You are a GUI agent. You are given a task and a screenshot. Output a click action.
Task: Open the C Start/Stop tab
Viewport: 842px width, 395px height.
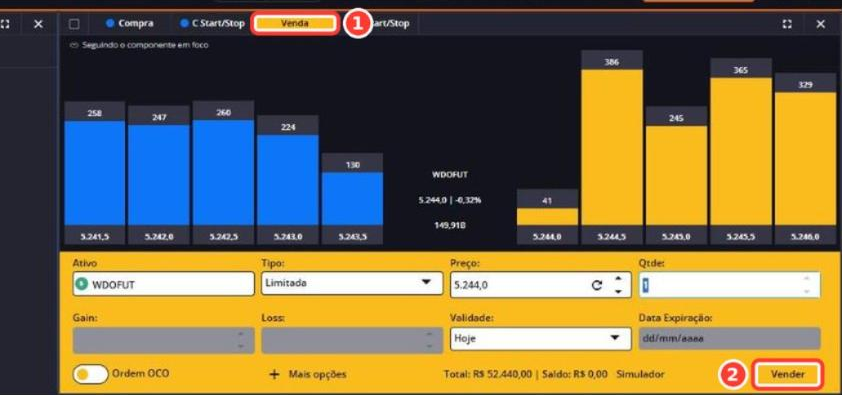click(x=213, y=24)
